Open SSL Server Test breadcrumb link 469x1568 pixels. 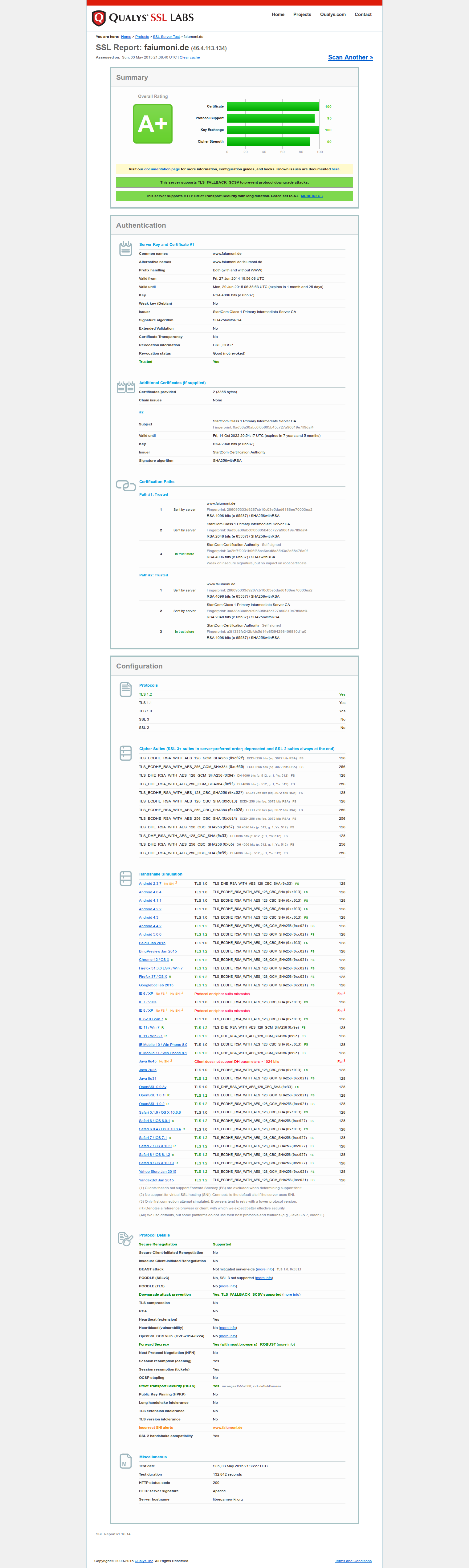pos(166,37)
